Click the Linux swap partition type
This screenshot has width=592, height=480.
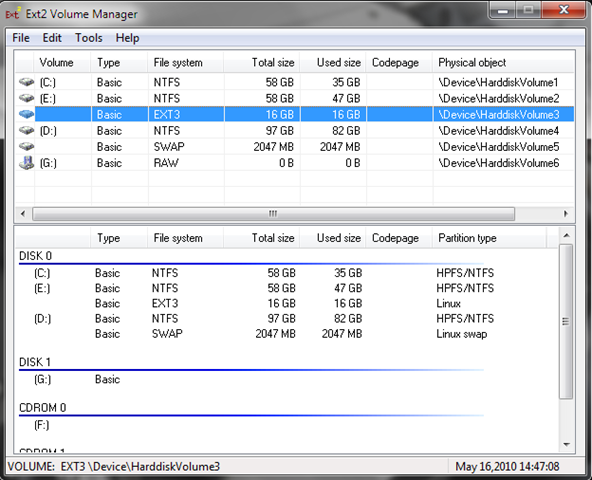click(x=462, y=334)
